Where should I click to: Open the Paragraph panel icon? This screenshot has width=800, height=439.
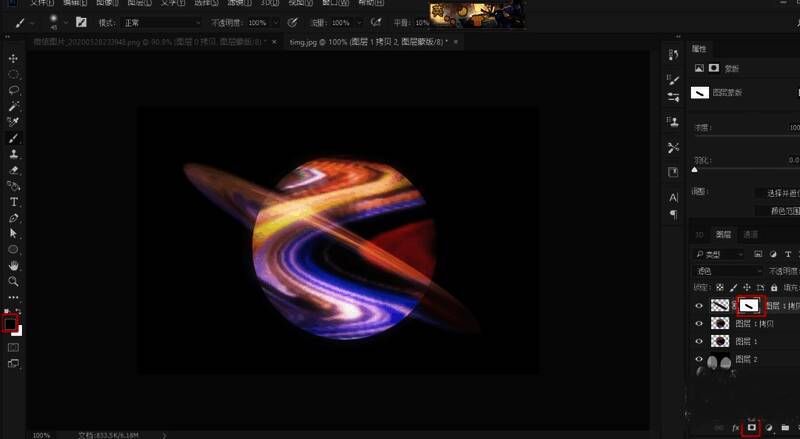pyautogui.click(x=673, y=214)
